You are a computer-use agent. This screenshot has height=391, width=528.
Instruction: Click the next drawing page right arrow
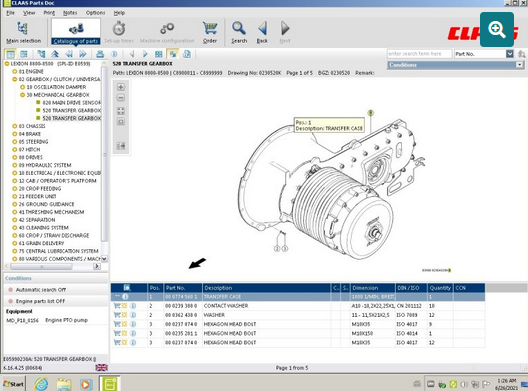coord(145,54)
